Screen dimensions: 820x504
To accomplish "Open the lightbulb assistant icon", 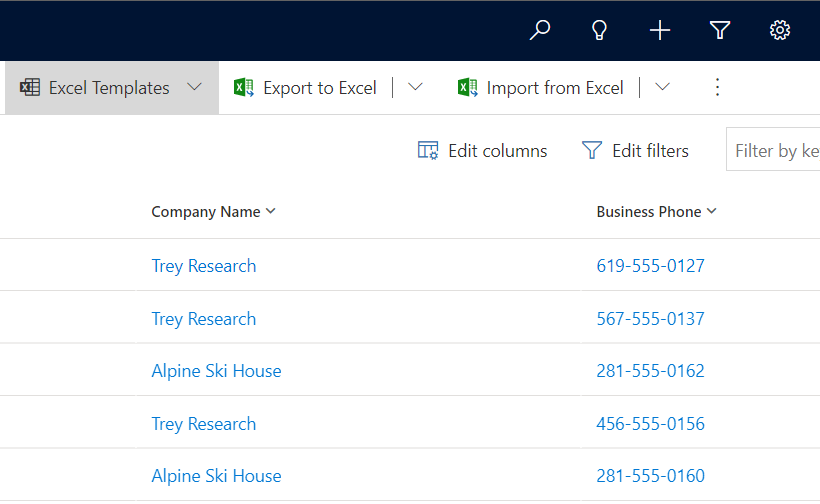I will [600, 30].
